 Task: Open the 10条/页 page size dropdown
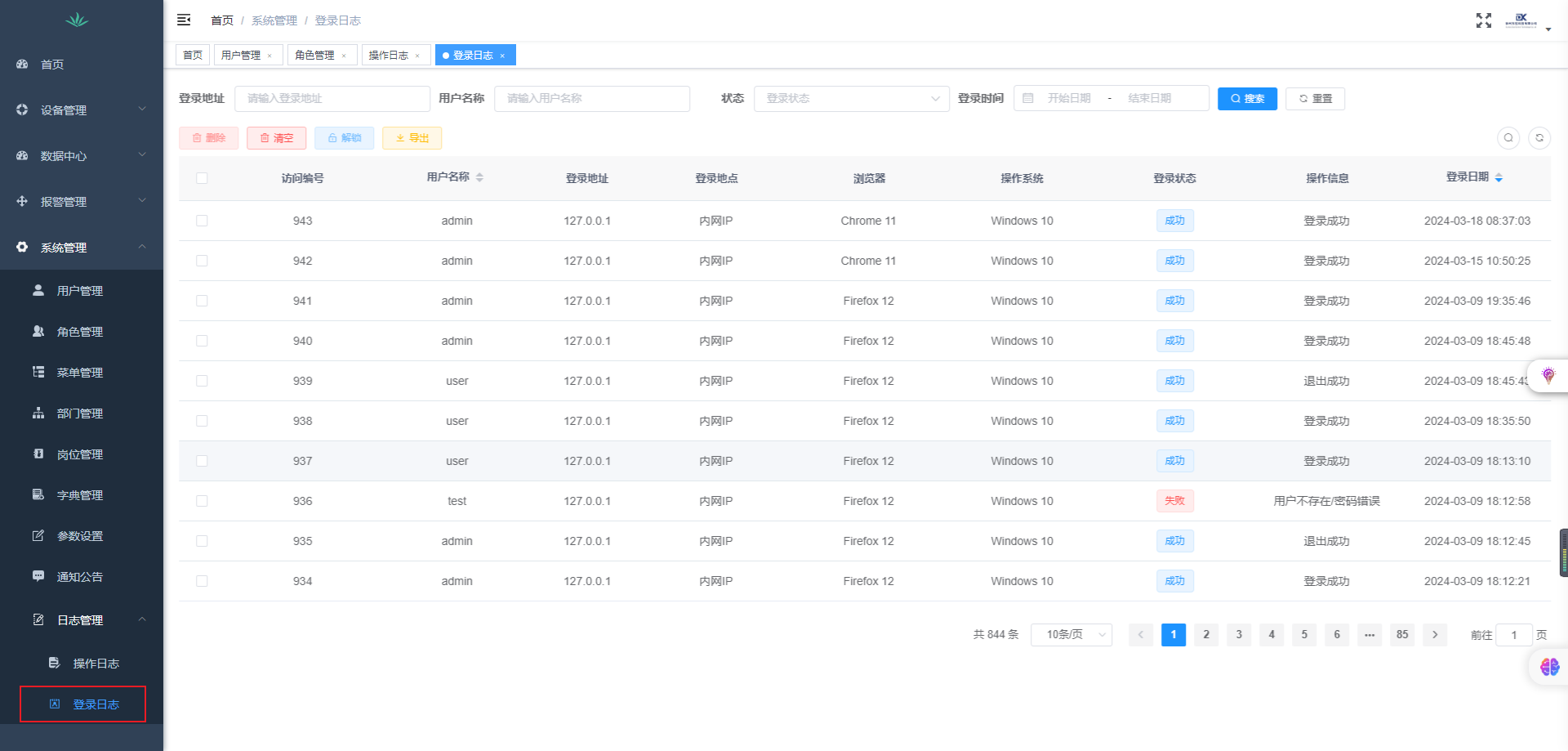(1071, 634)
